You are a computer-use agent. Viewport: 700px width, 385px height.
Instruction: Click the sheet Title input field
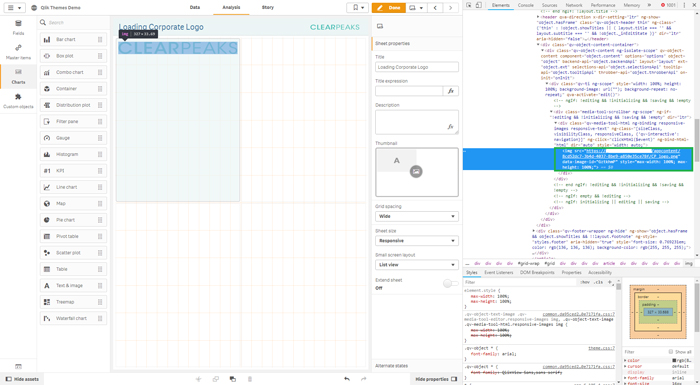tap(417, 67)
